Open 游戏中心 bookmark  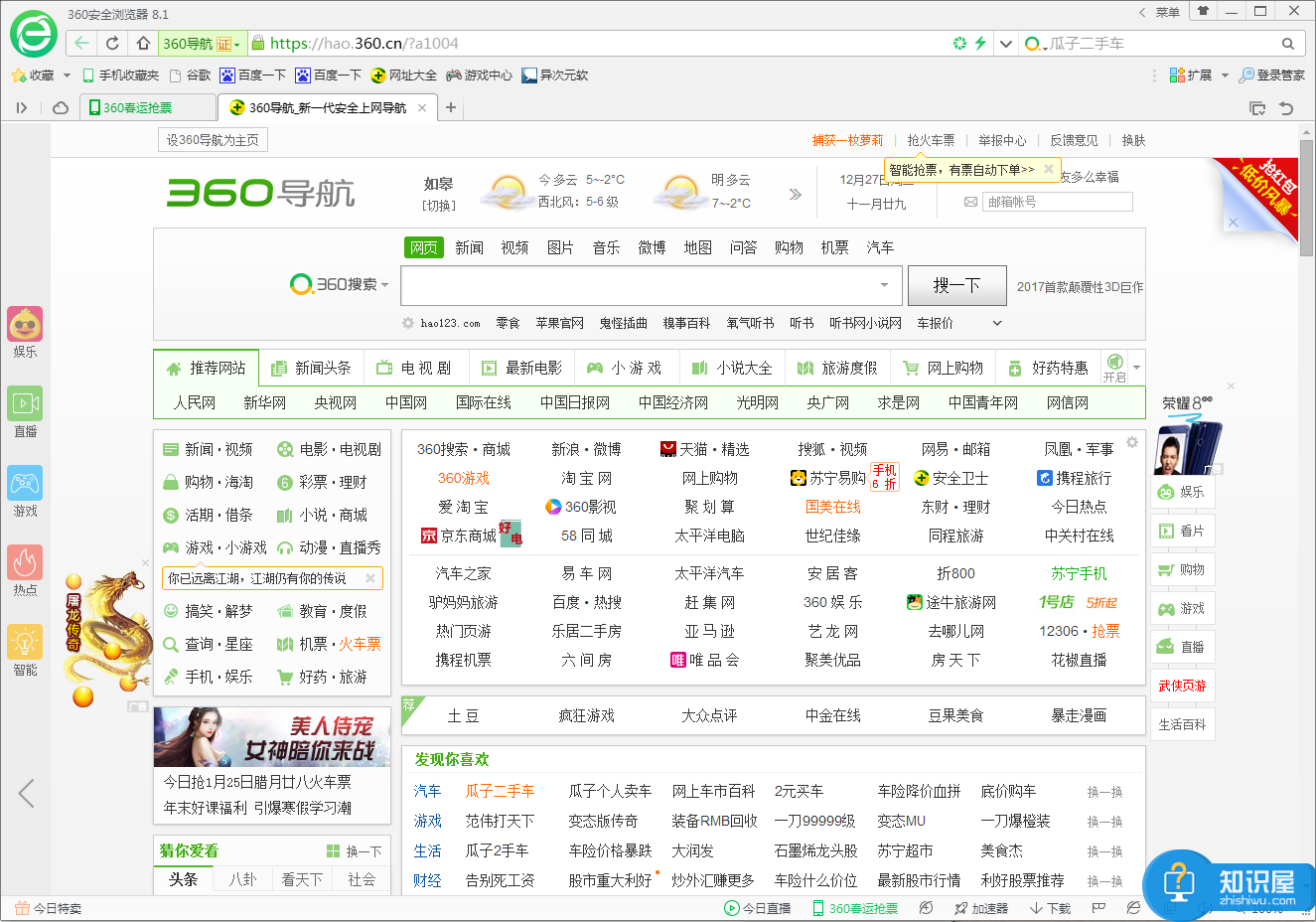click(480, 75)
